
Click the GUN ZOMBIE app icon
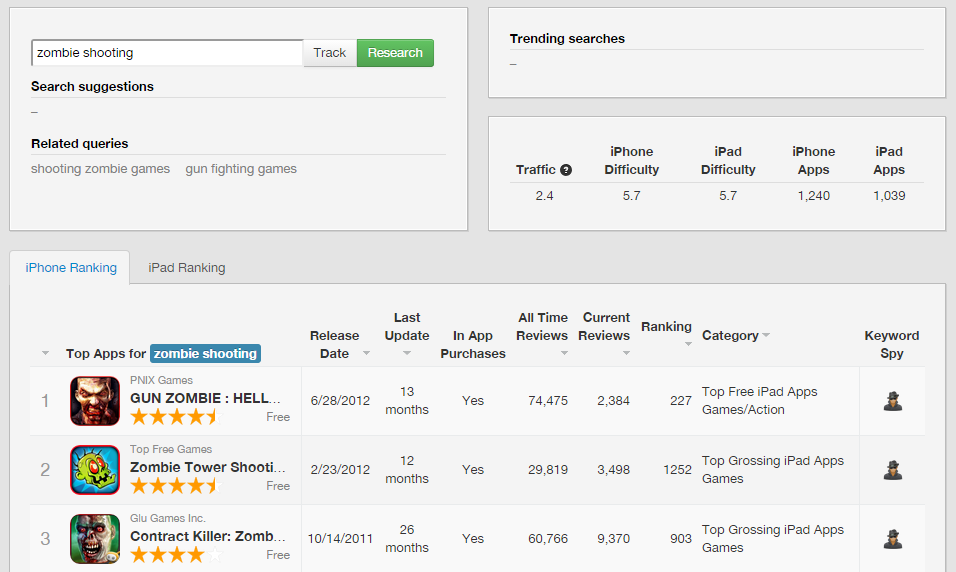95,401
